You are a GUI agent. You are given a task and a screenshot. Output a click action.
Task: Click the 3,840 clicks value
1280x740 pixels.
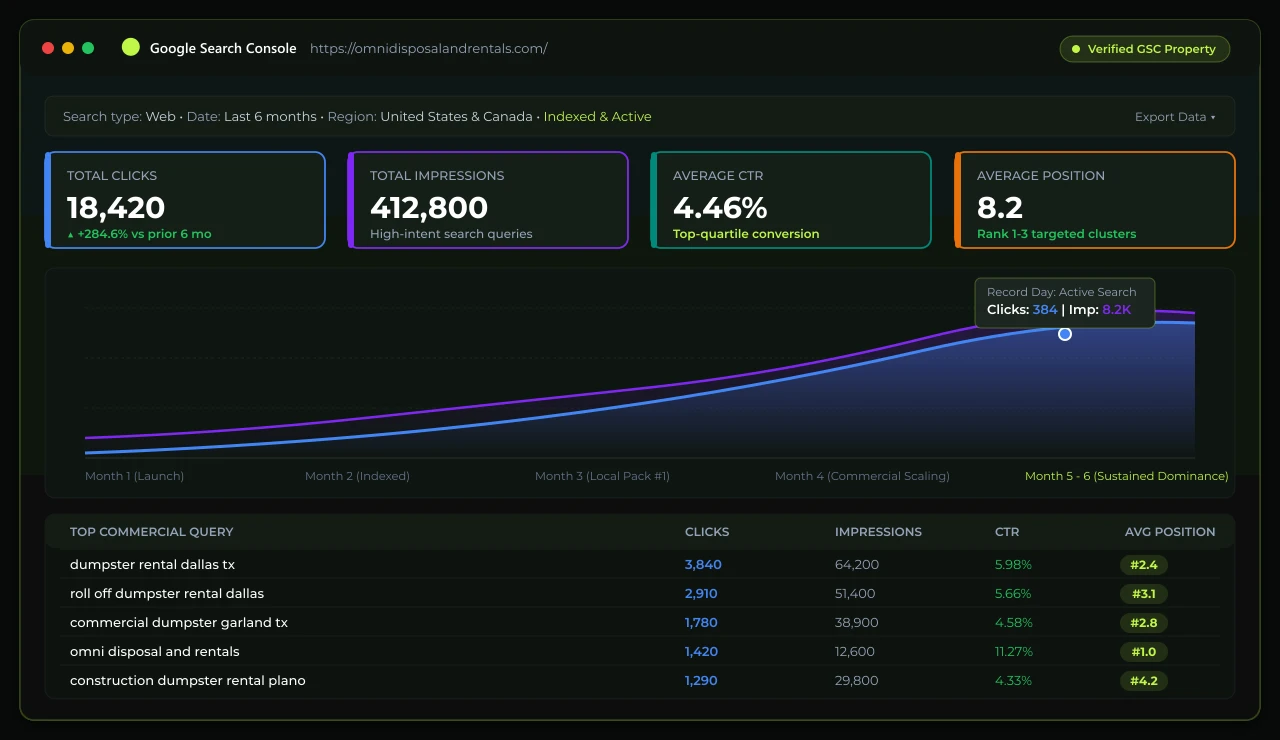pyautogui.click(x=703, y=565)
